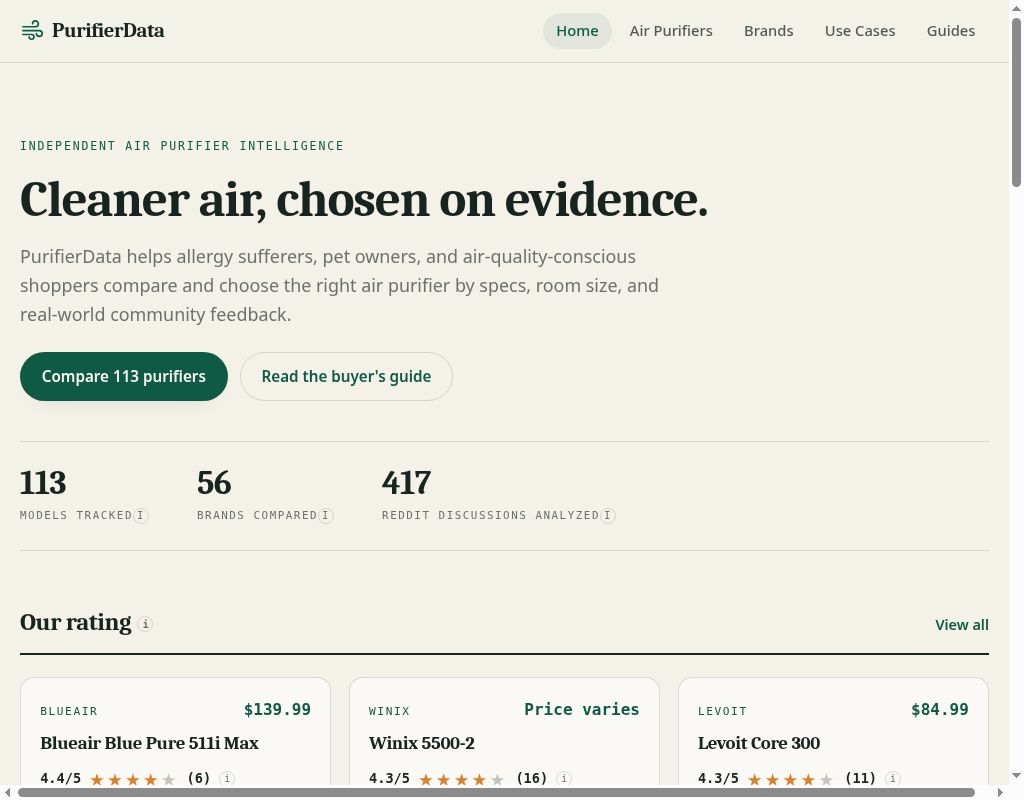
Task: Open the Brands nav item
Action: click(769, 31)
